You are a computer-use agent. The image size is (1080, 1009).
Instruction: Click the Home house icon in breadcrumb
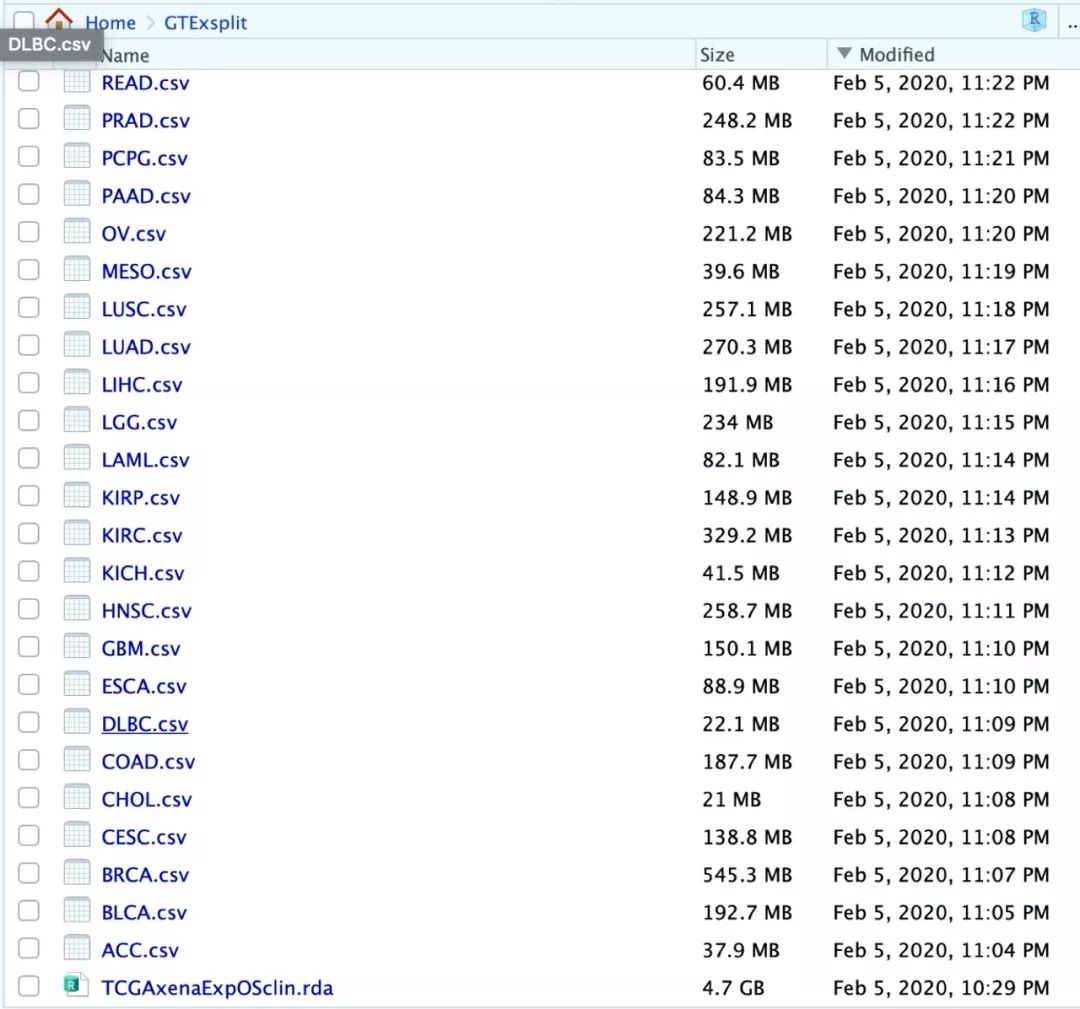click(59, 19)
